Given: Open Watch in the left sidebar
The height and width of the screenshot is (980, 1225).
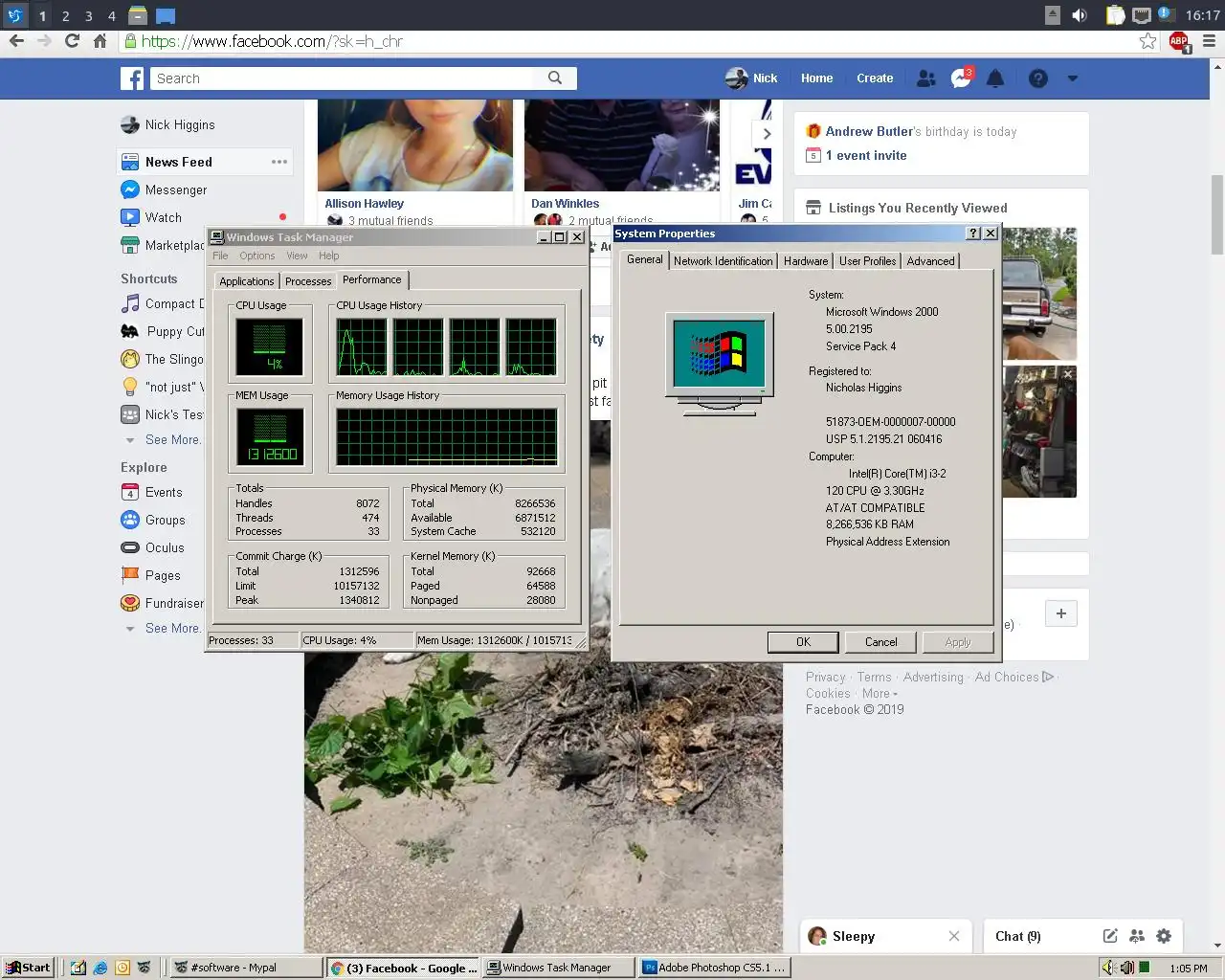Looking at the screenshot, I should (x=151, y=217).
